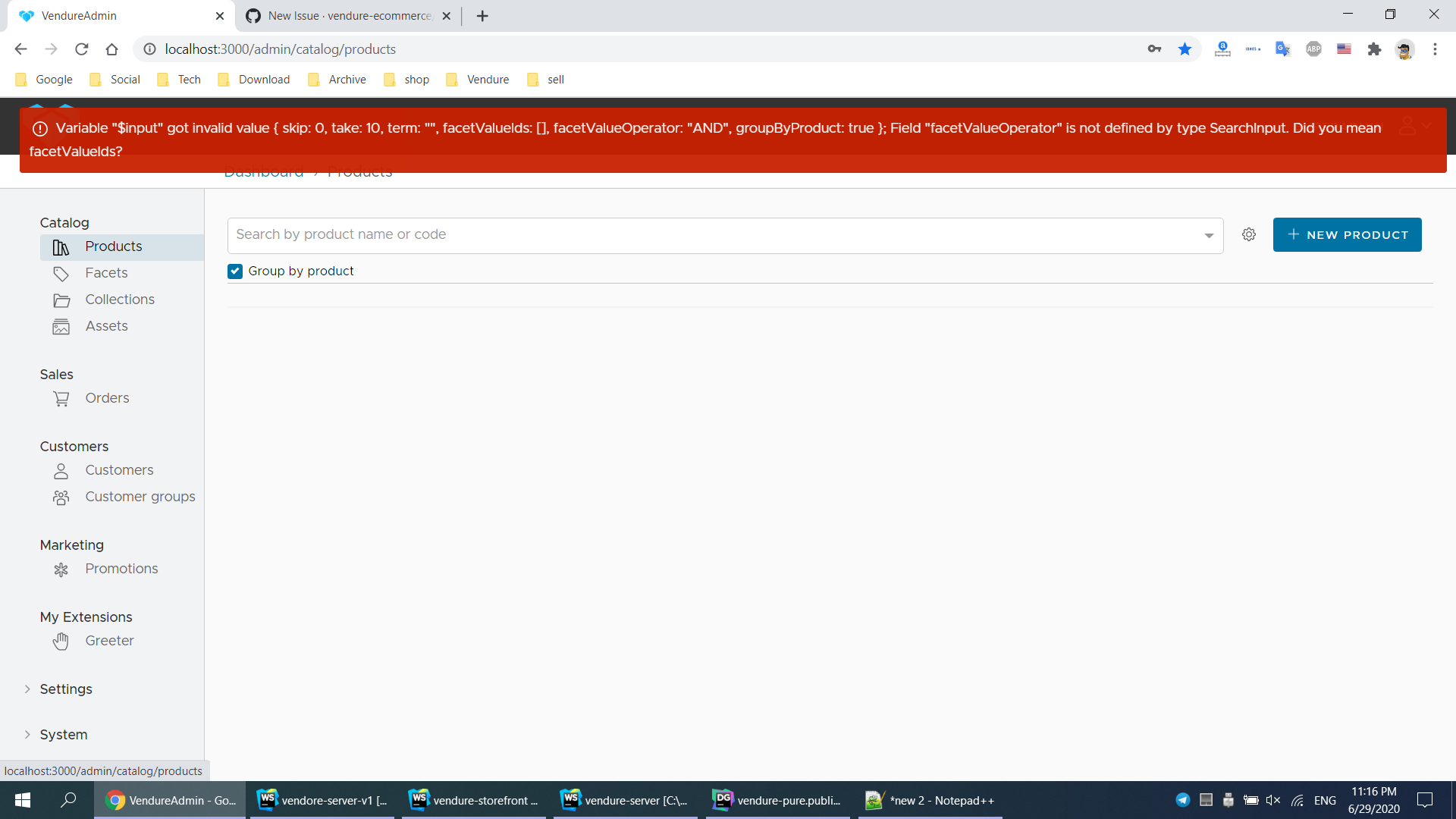Open Social bookmarks folder
Screen dimensions: 1456x819
pyautogui.click(x=115, y=80)
